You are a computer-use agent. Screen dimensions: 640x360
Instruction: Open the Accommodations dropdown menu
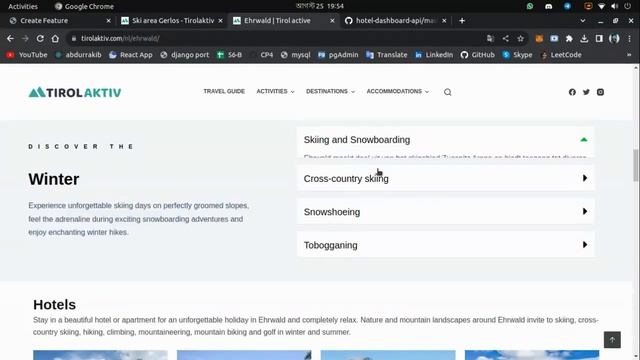[398, 91]
